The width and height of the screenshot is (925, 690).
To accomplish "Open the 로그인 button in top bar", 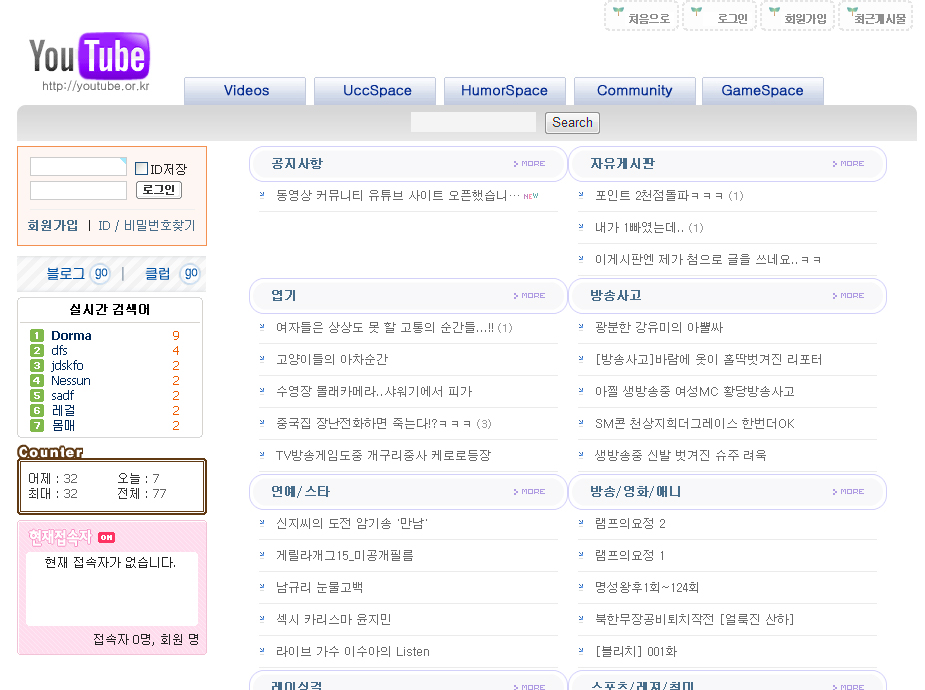I will point(719,17).
